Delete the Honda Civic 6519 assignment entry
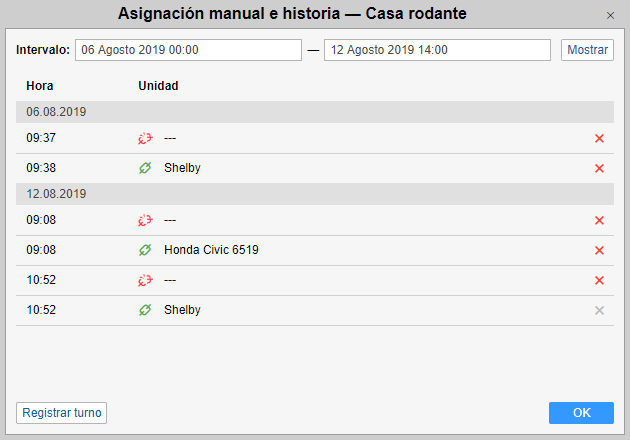 599,250
